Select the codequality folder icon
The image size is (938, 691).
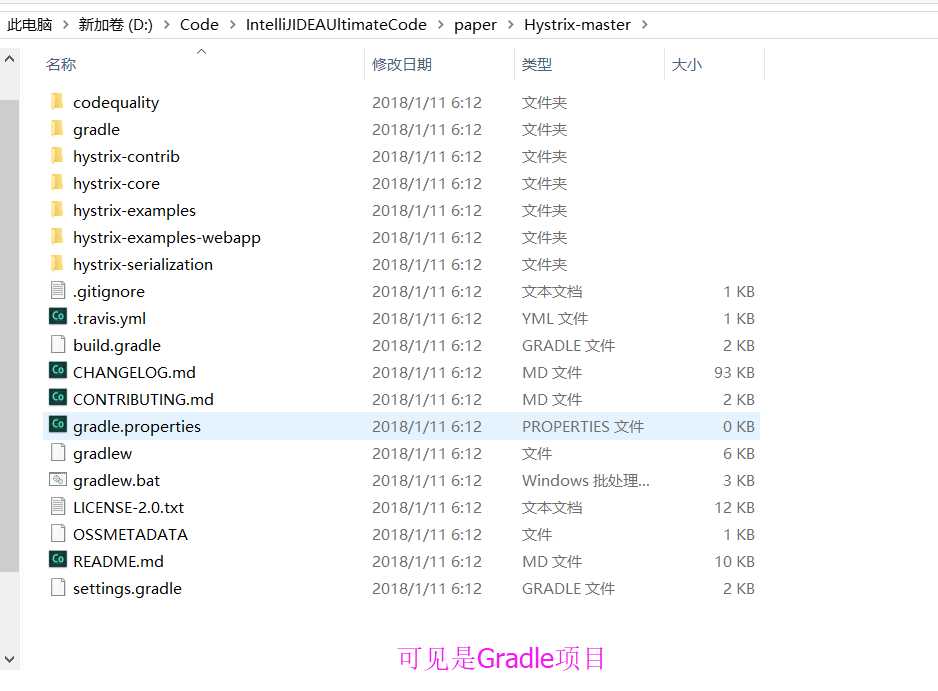(57, 102)
